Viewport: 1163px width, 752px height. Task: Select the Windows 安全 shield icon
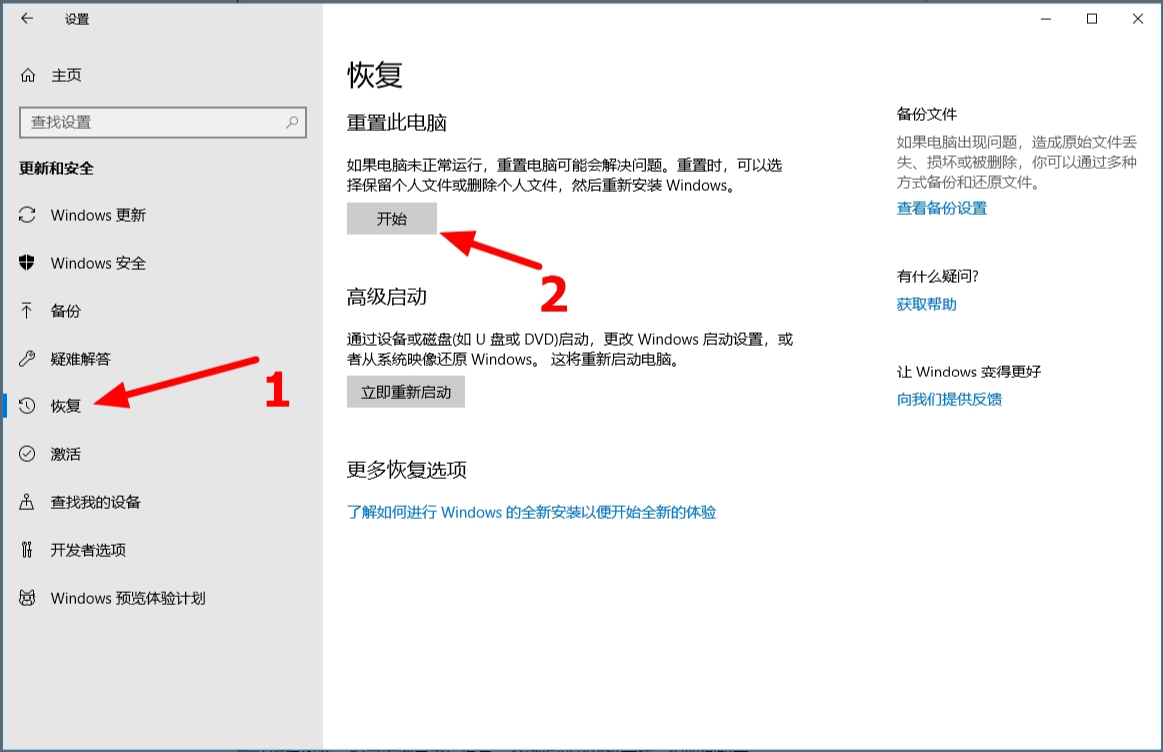coord(25,263)
